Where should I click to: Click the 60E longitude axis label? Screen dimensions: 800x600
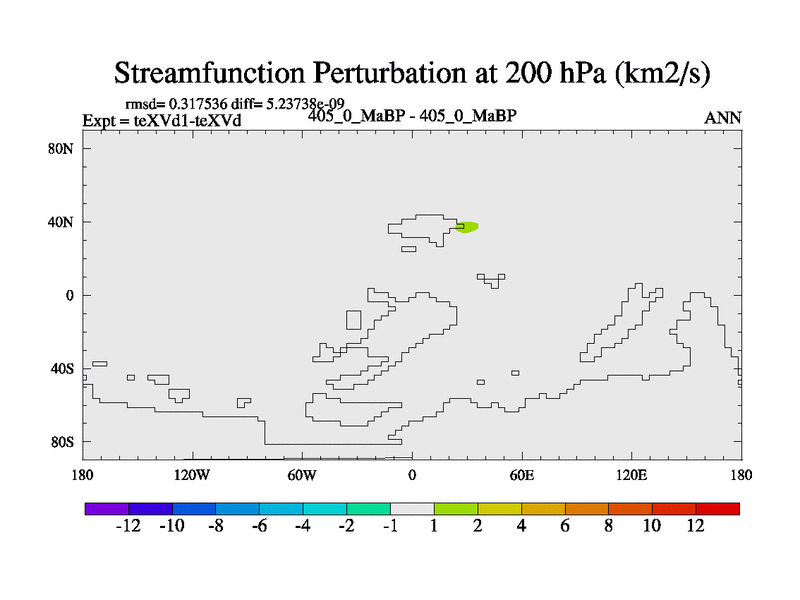[x=521, y=473]
